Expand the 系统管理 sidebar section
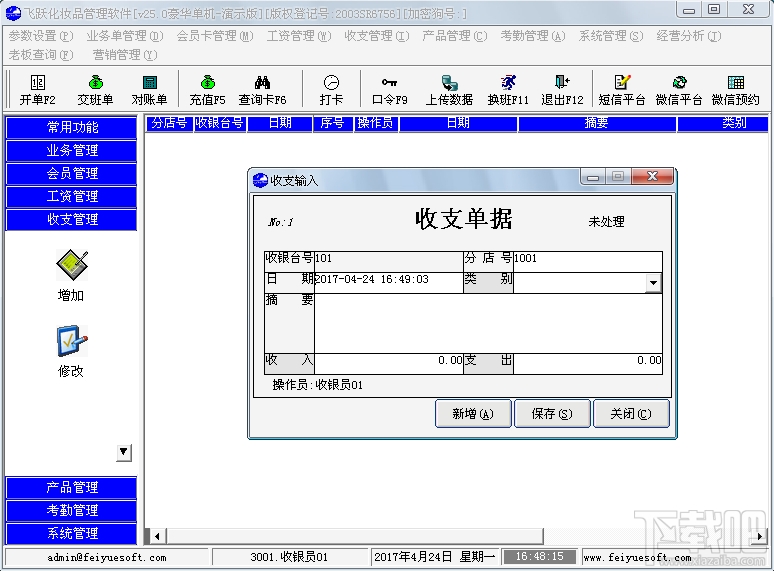 pos(72,533)
